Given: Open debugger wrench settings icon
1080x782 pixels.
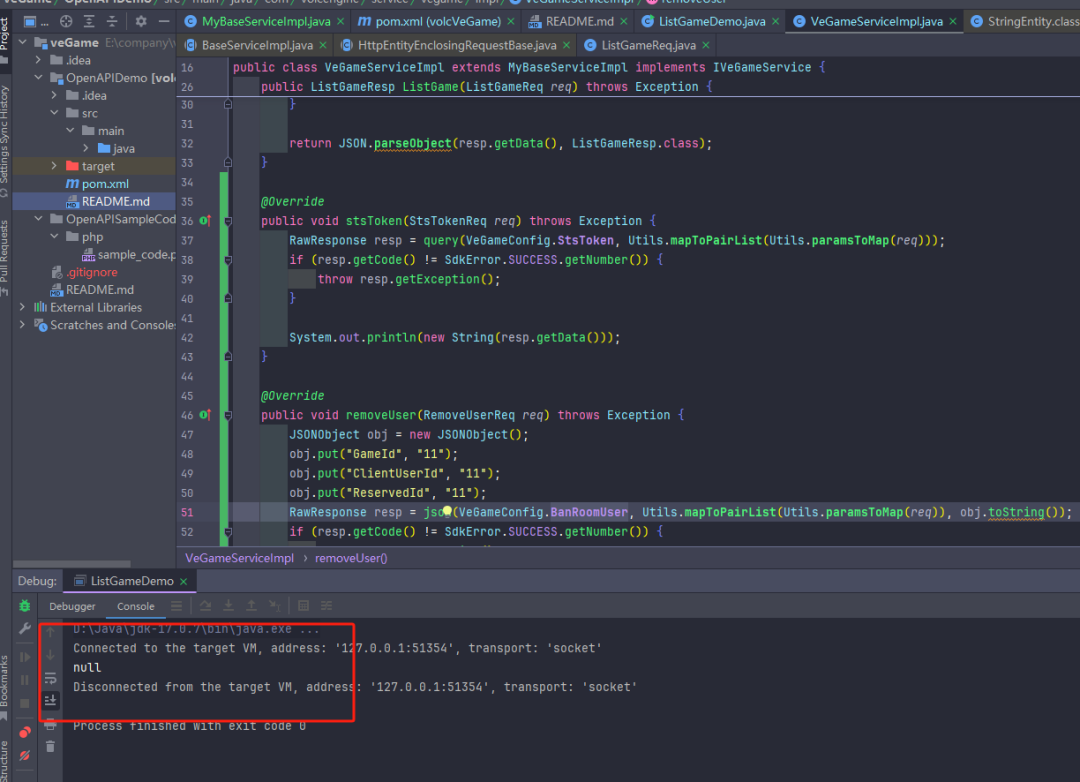Looking at the screenshot, I should click(x=25, y=628).
